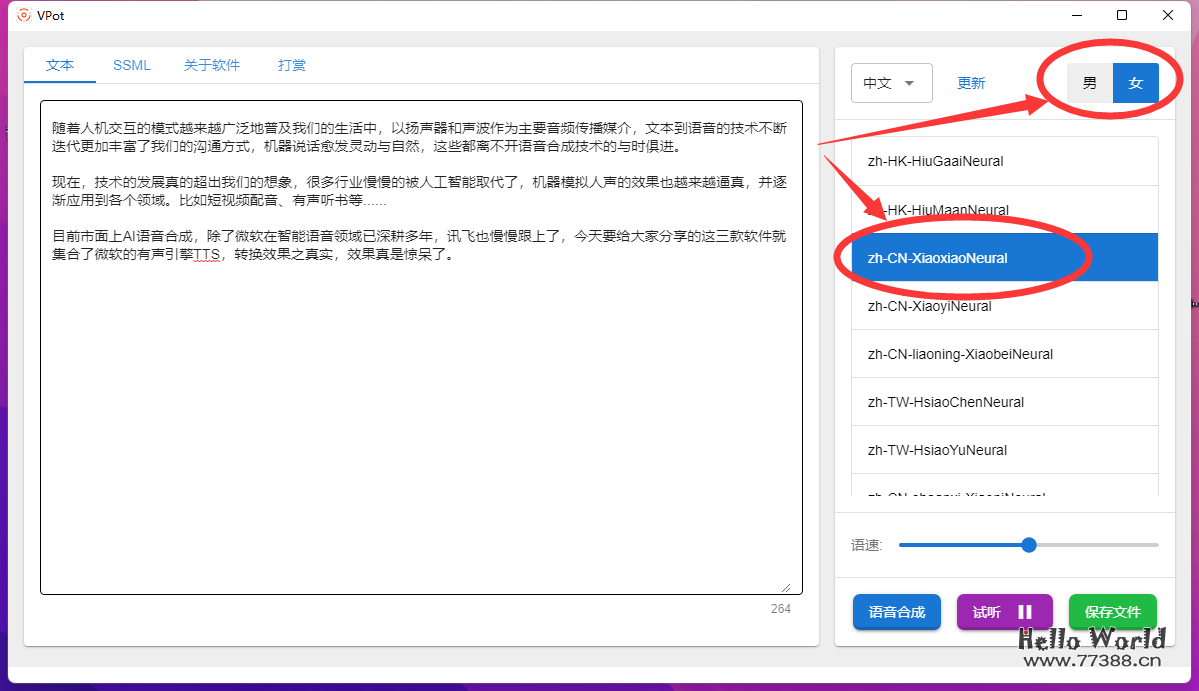Click the dropdown arrow next to 中文

[912, 83]
